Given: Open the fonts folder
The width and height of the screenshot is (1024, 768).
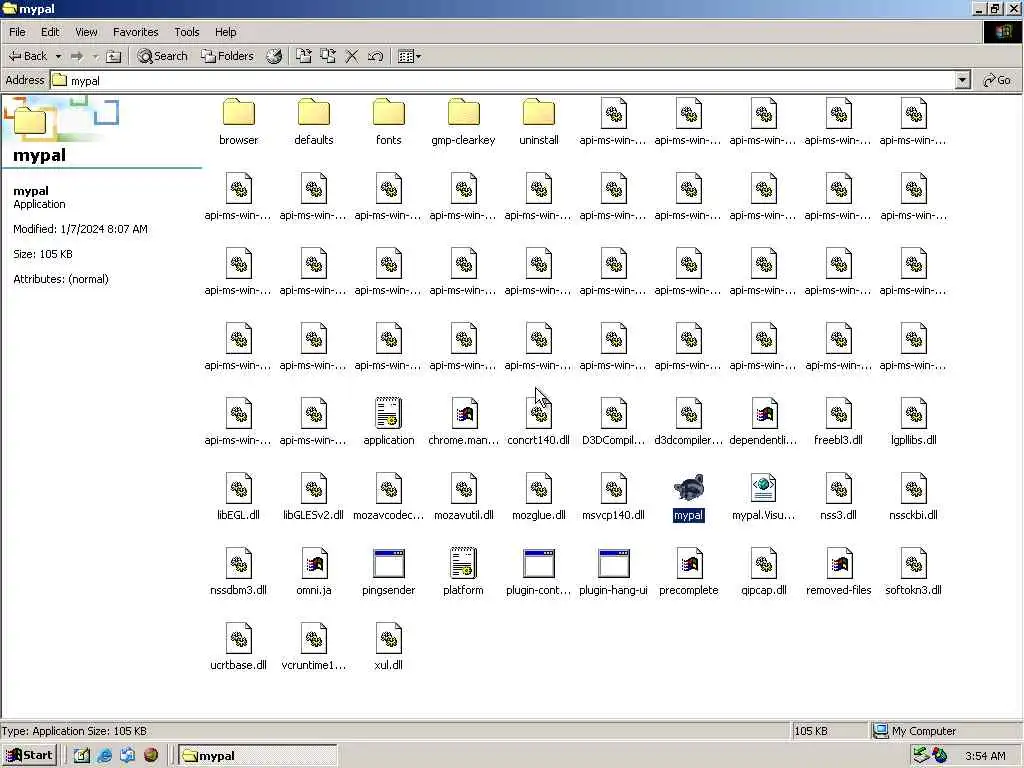Looking at the screenshot, I should tap(389, 122).
